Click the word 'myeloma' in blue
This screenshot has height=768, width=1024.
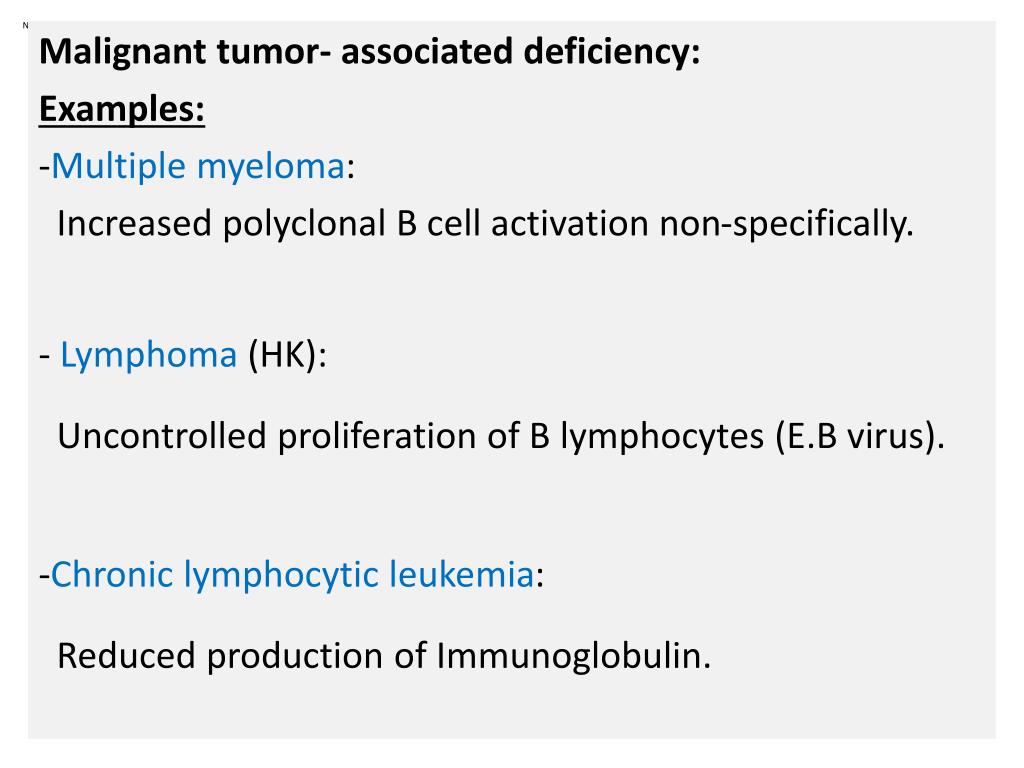coord(270,168)
